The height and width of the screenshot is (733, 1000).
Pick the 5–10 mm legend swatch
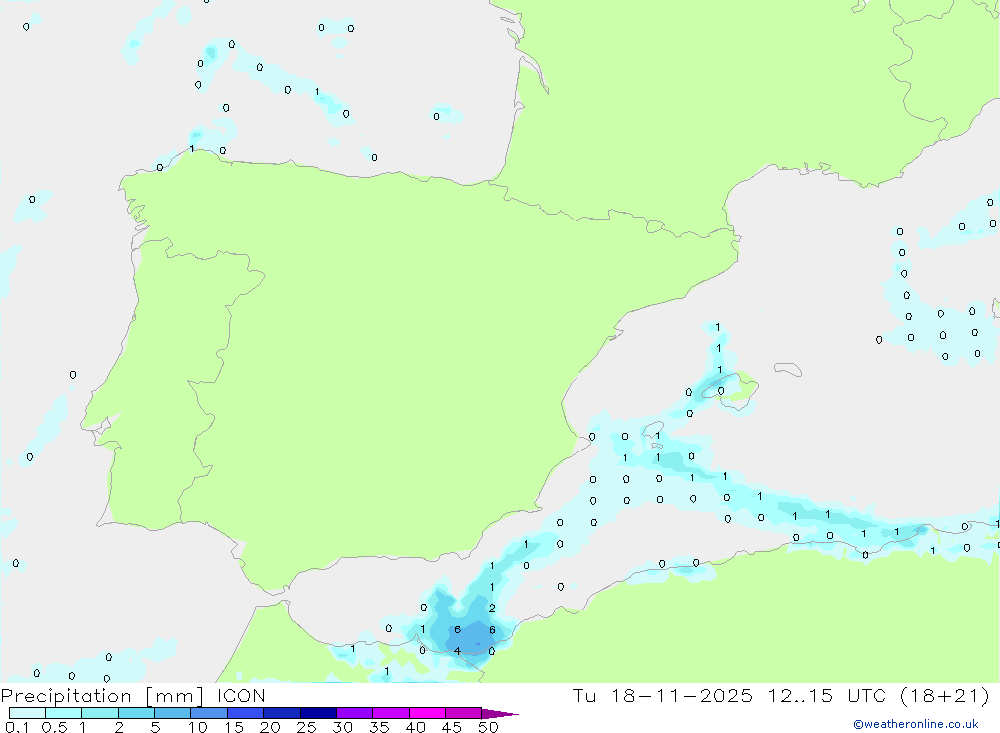coord(173,713)
